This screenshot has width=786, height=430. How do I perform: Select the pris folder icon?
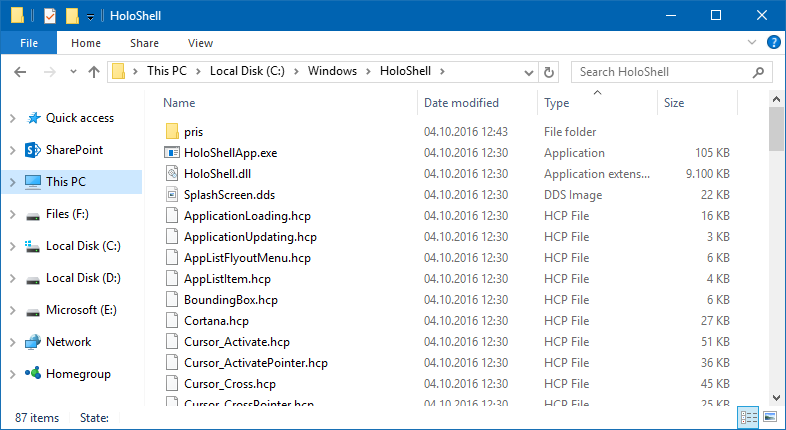[172, 132]
